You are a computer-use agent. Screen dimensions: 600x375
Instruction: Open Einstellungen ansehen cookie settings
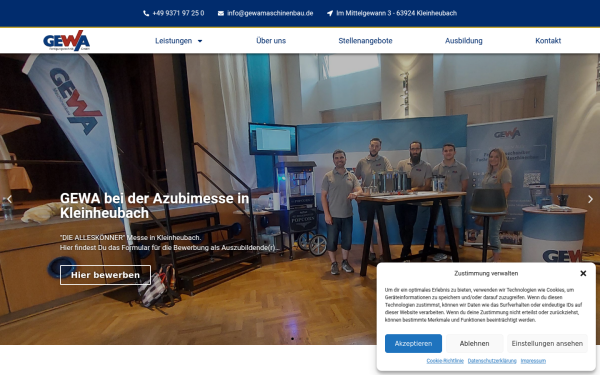(547, 343)
